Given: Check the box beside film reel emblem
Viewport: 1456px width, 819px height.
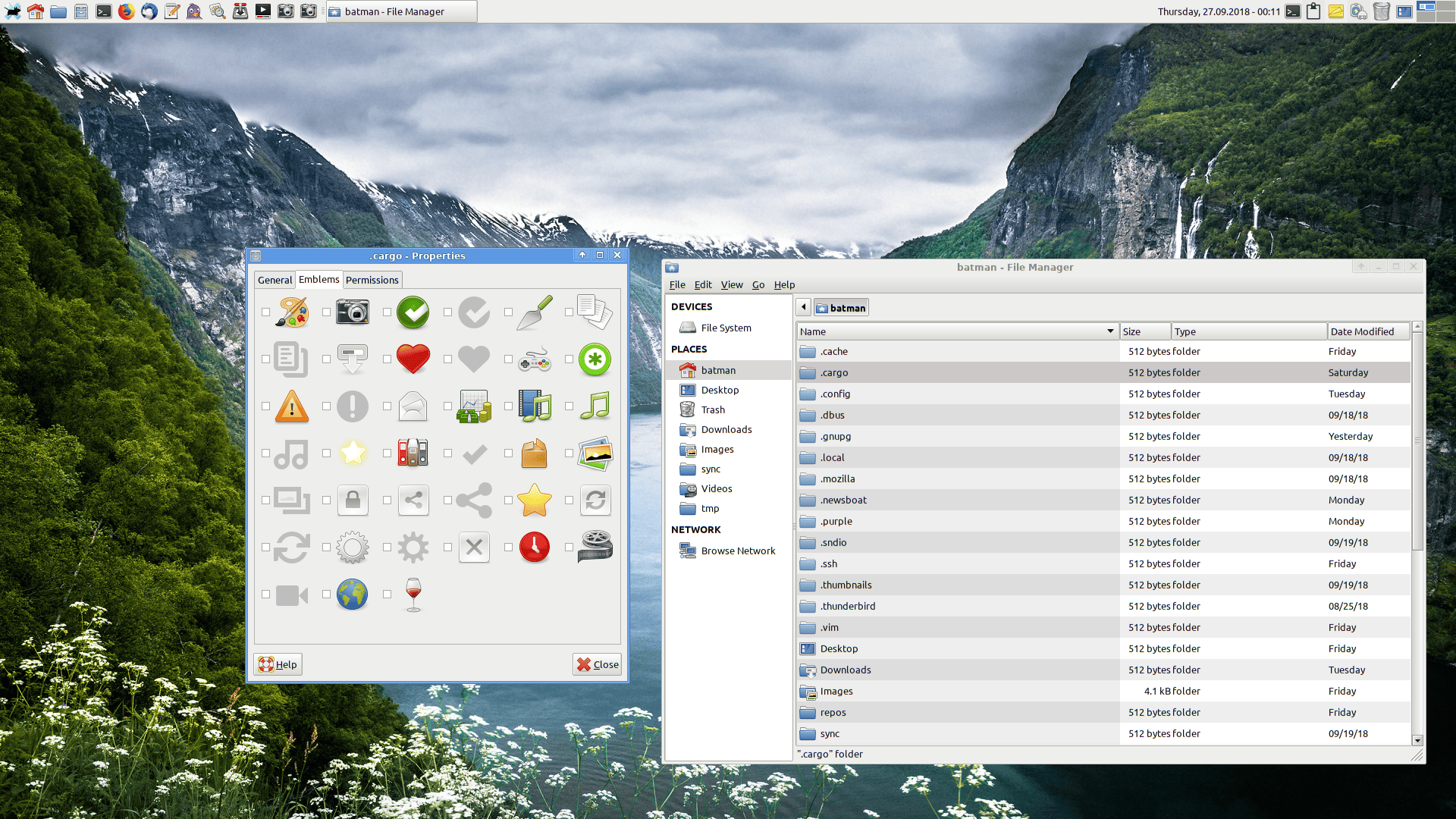Looking at the screenshot, I should (569, 547).
